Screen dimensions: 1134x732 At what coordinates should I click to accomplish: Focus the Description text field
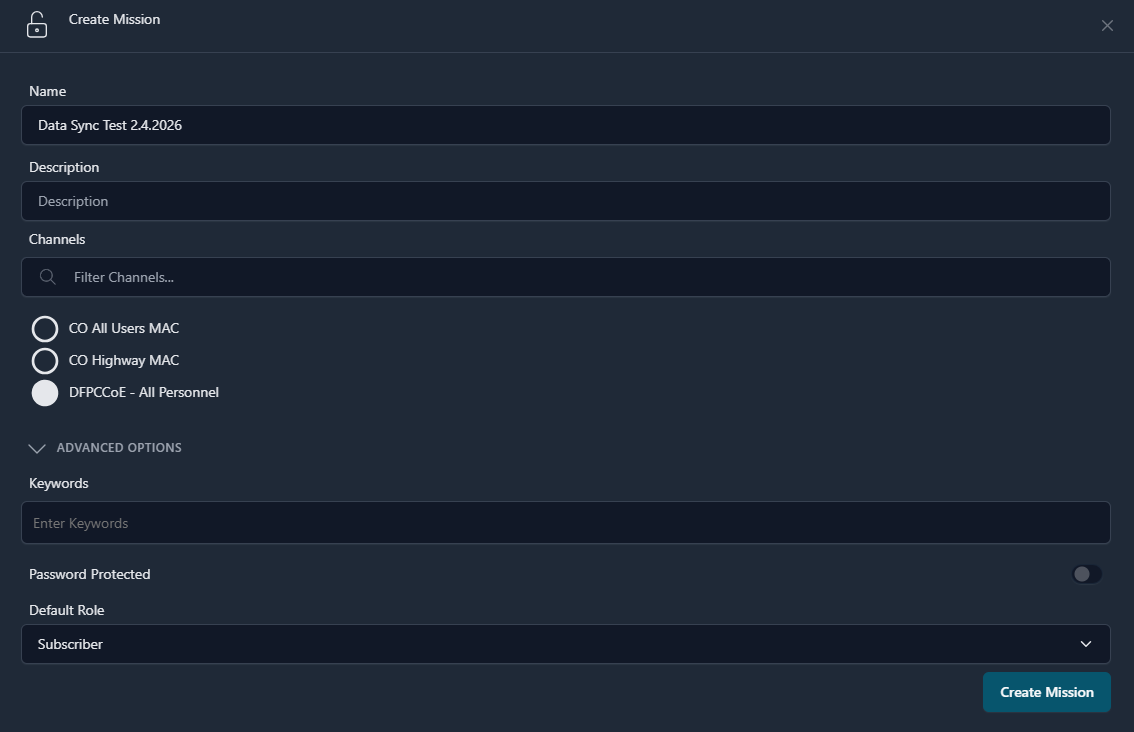[x=565, y=201]
